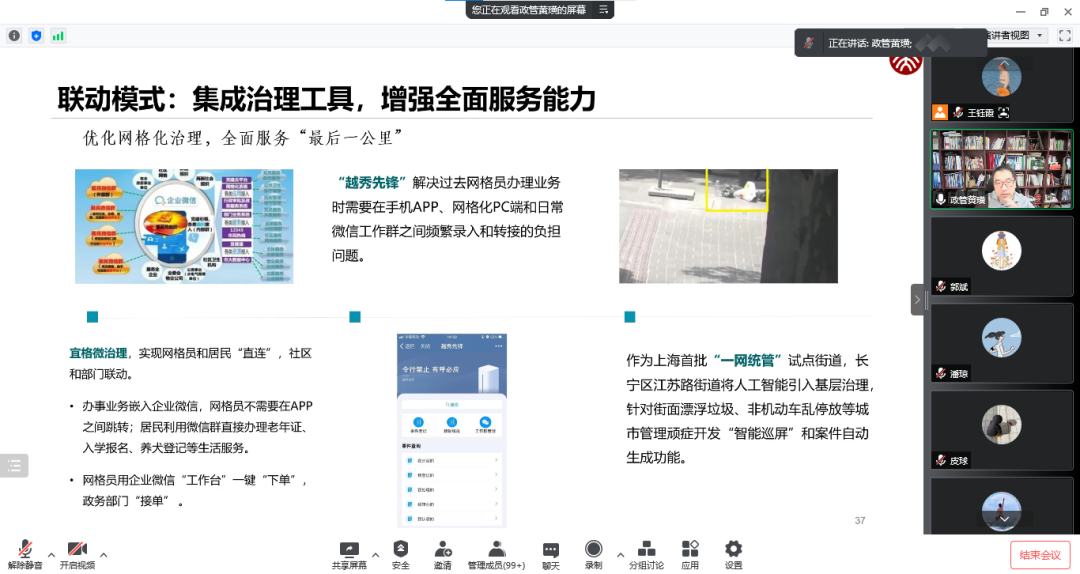Screen dimensions: 1080x574
Task: Click the Breakout Rooms (分组讨论) icon
Action: click(x=646, y=550)
